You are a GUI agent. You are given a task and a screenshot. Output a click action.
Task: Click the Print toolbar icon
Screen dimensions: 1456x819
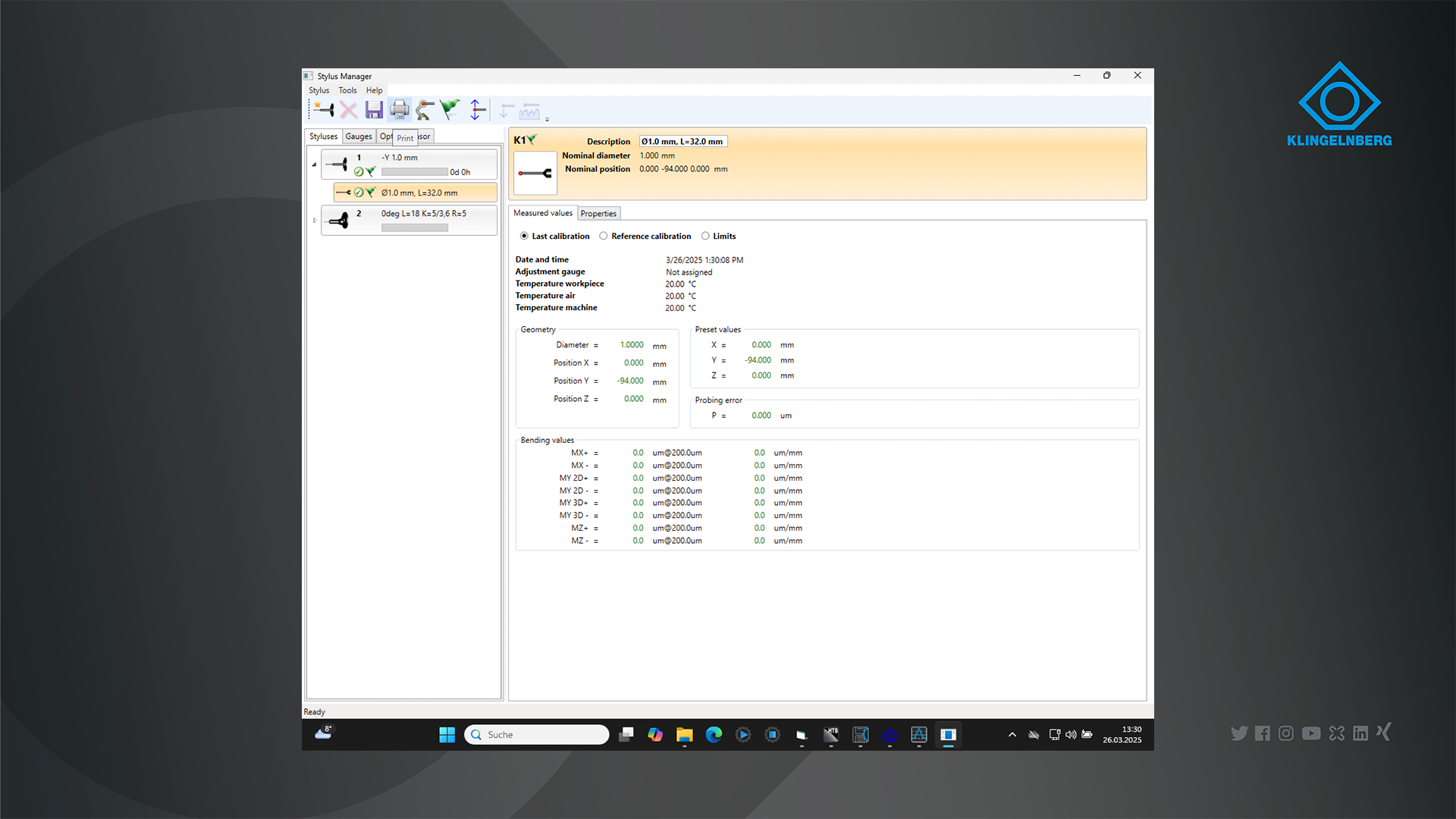(400, 110)
